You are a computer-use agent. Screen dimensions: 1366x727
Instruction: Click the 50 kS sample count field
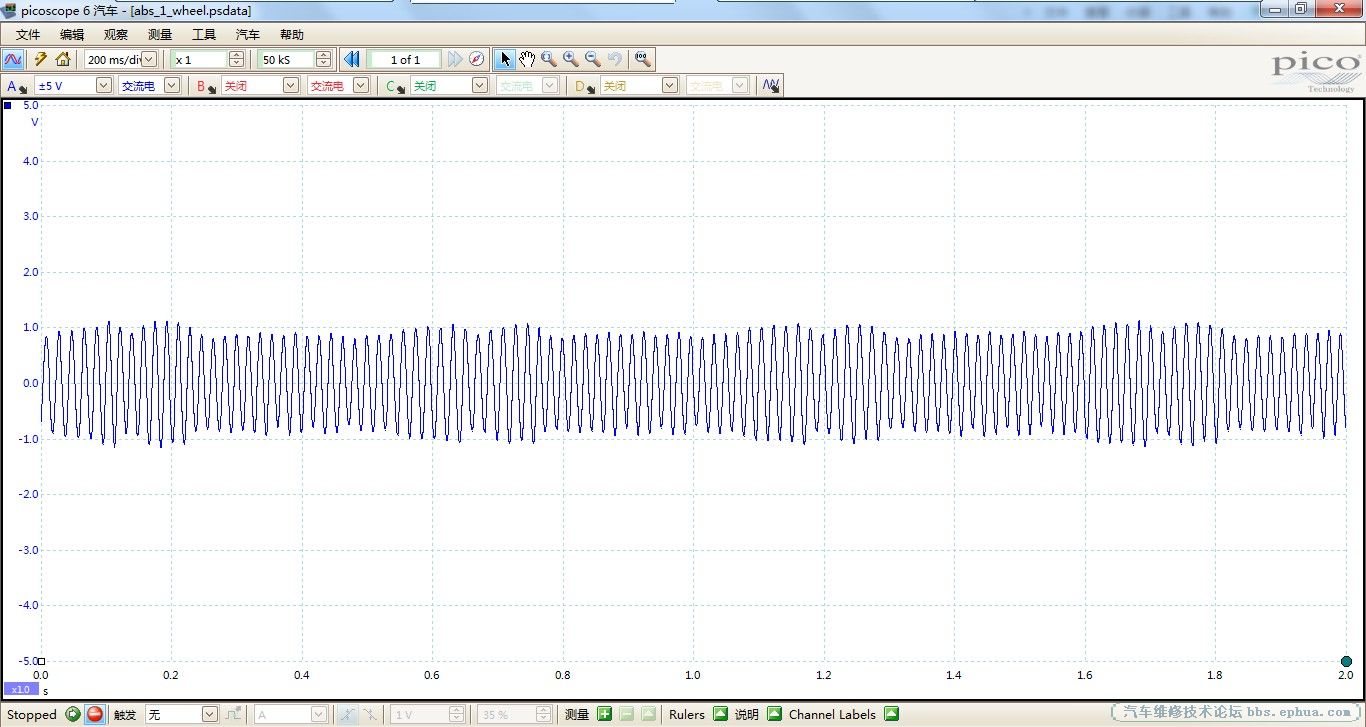pos(287,60)
